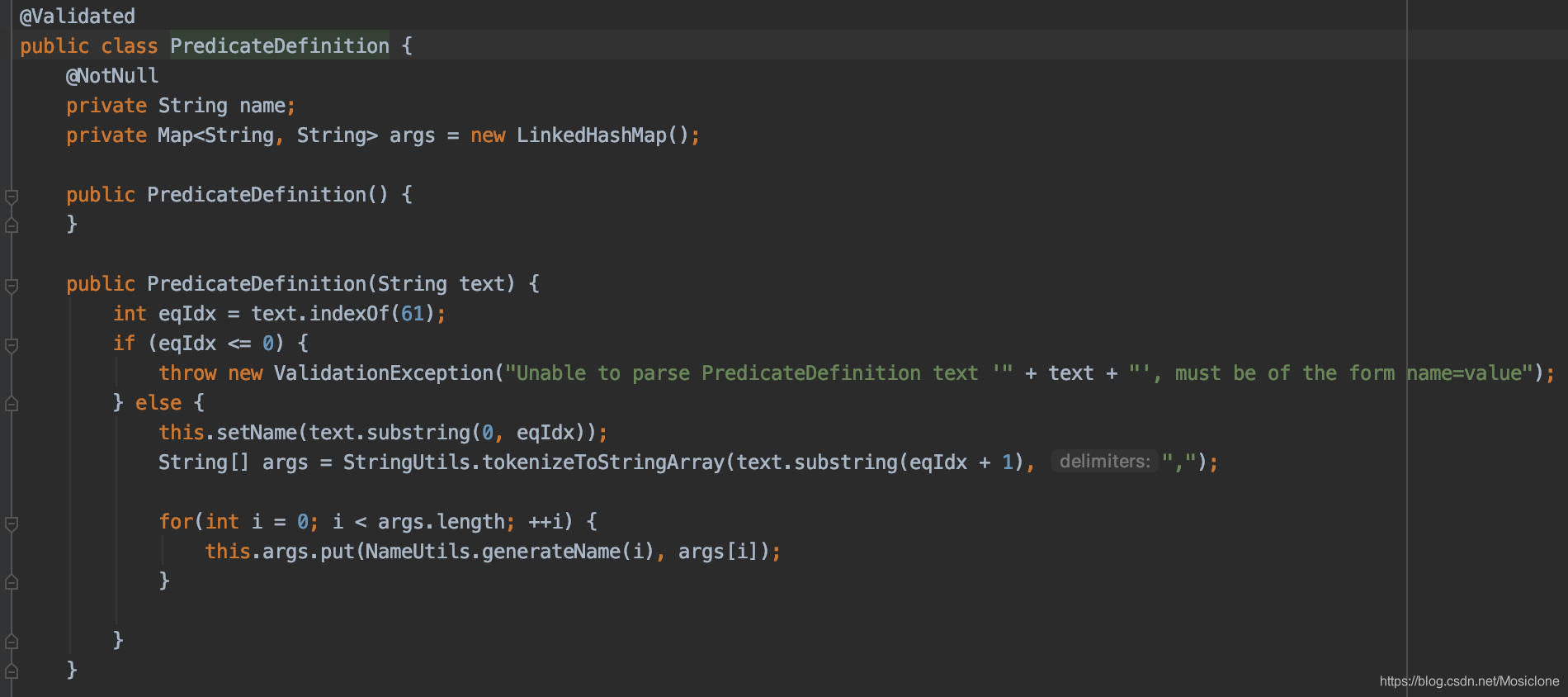Click the indexOf method call

point(349,314)
